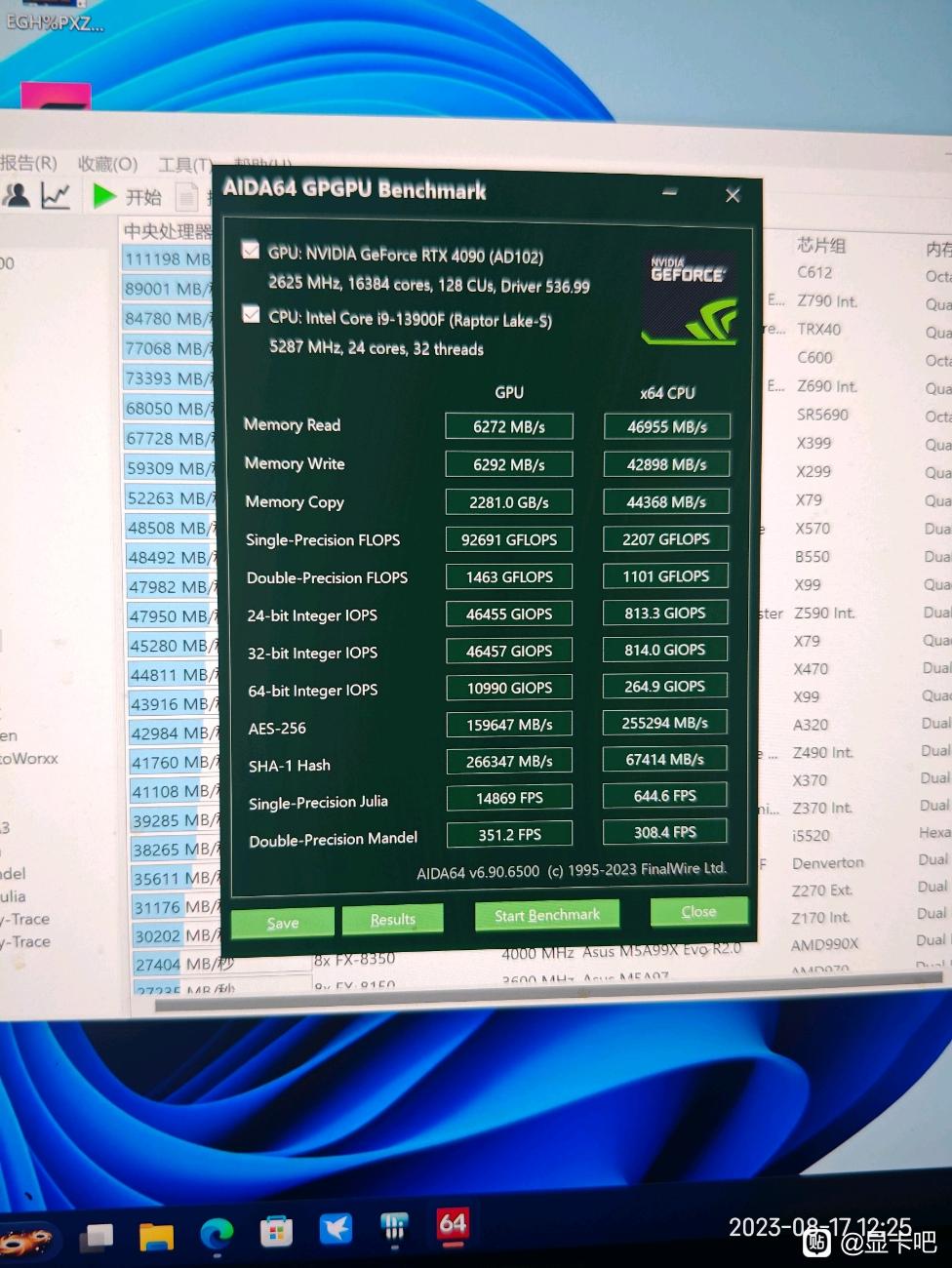
Task: Switch to AIDA64 red 64 taskbar icon
Action: 453,1224
